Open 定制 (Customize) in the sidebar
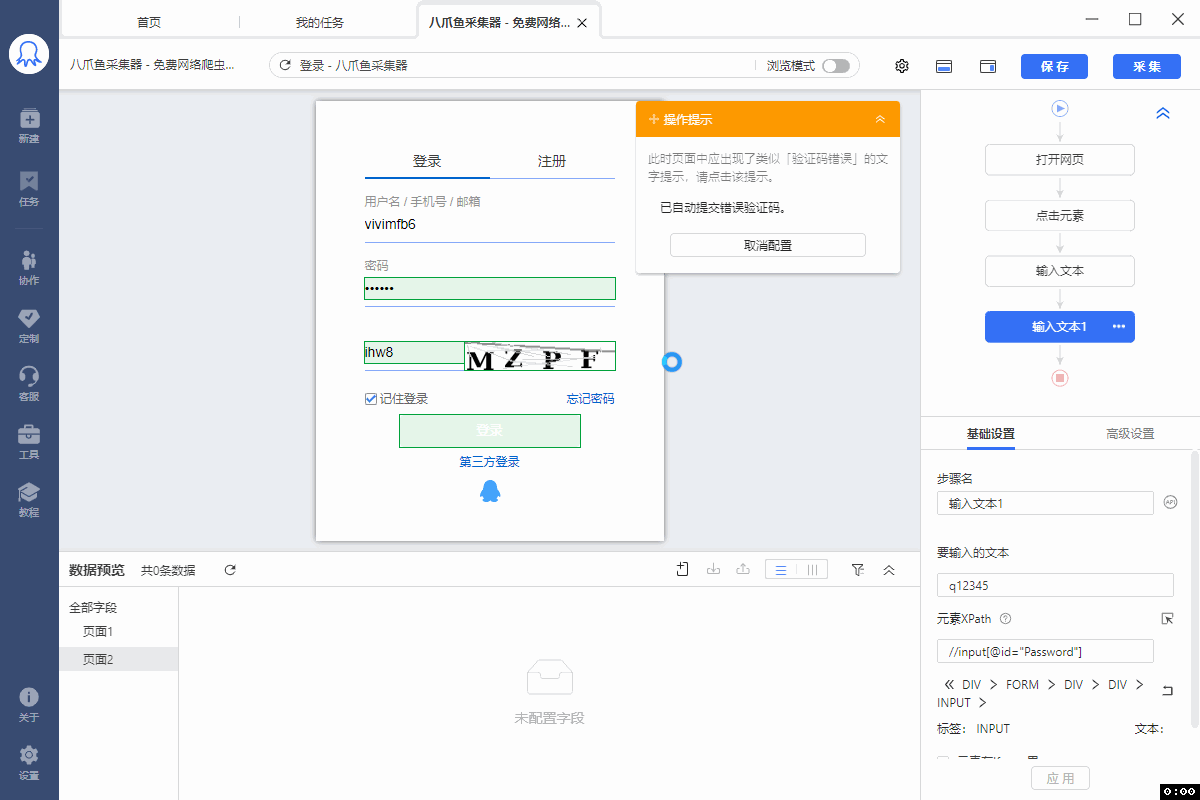The image size is (1200, 800). (29, 326)
